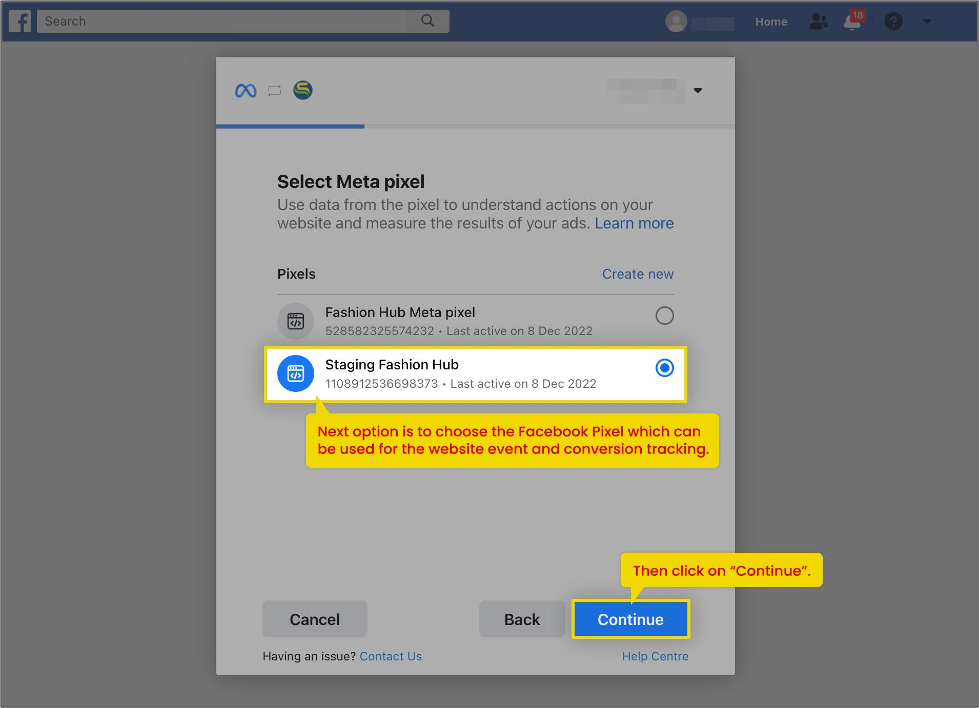Click the pixel ID 1108912536698373
The width and height of the screenshot is (979, 708).
pos(381,383)
